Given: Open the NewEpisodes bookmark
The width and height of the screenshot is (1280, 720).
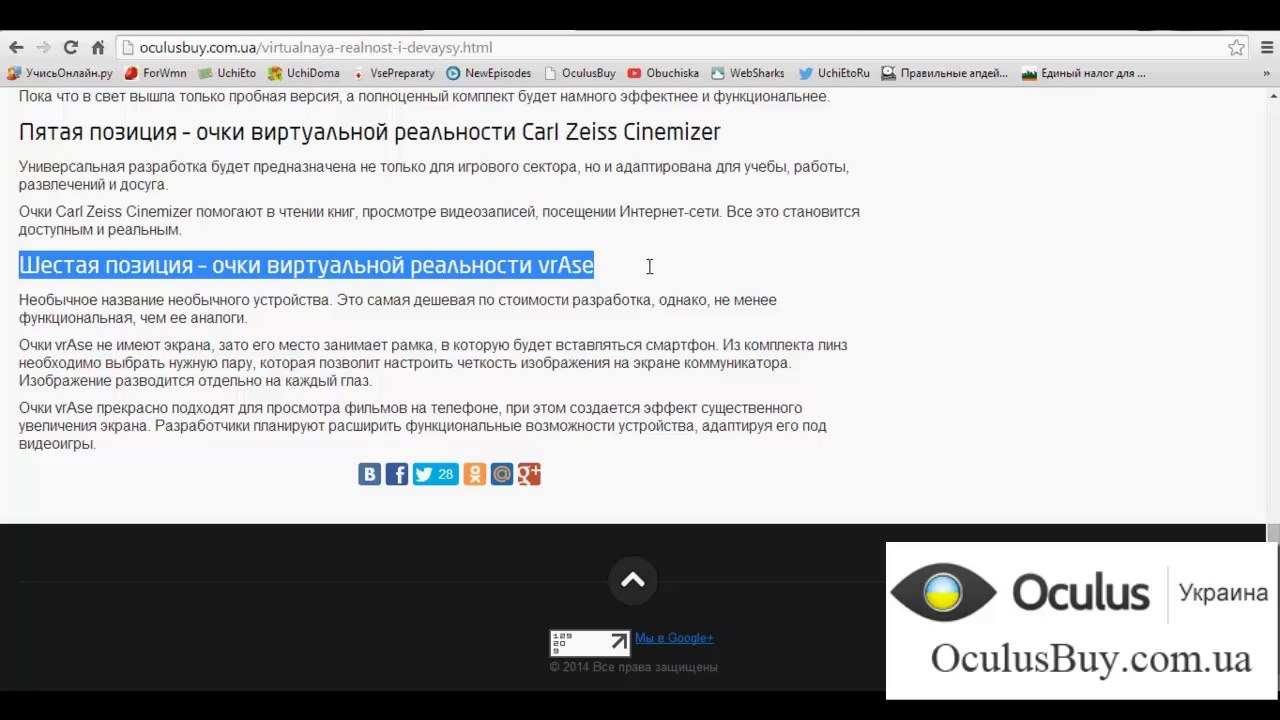Looking at the screenshot, I should [488, 73].
